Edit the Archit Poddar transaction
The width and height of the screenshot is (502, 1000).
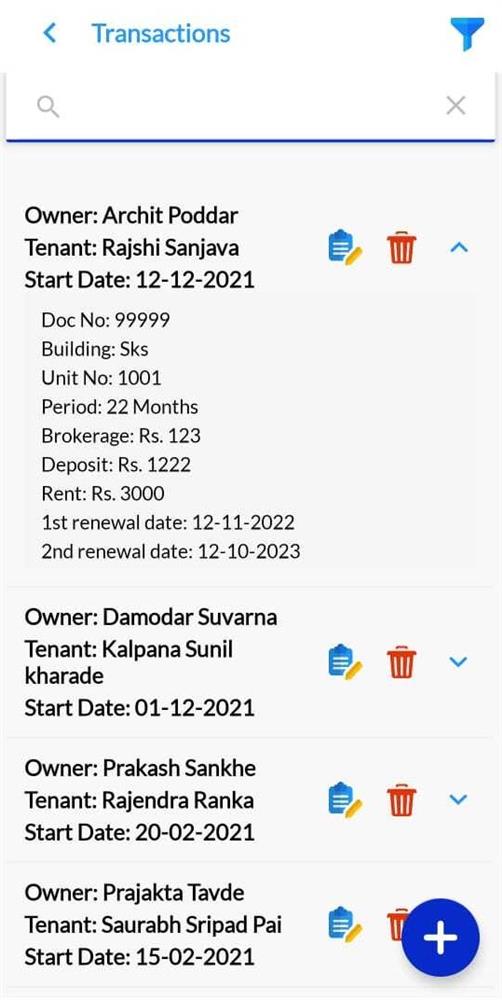pos(345,247)
